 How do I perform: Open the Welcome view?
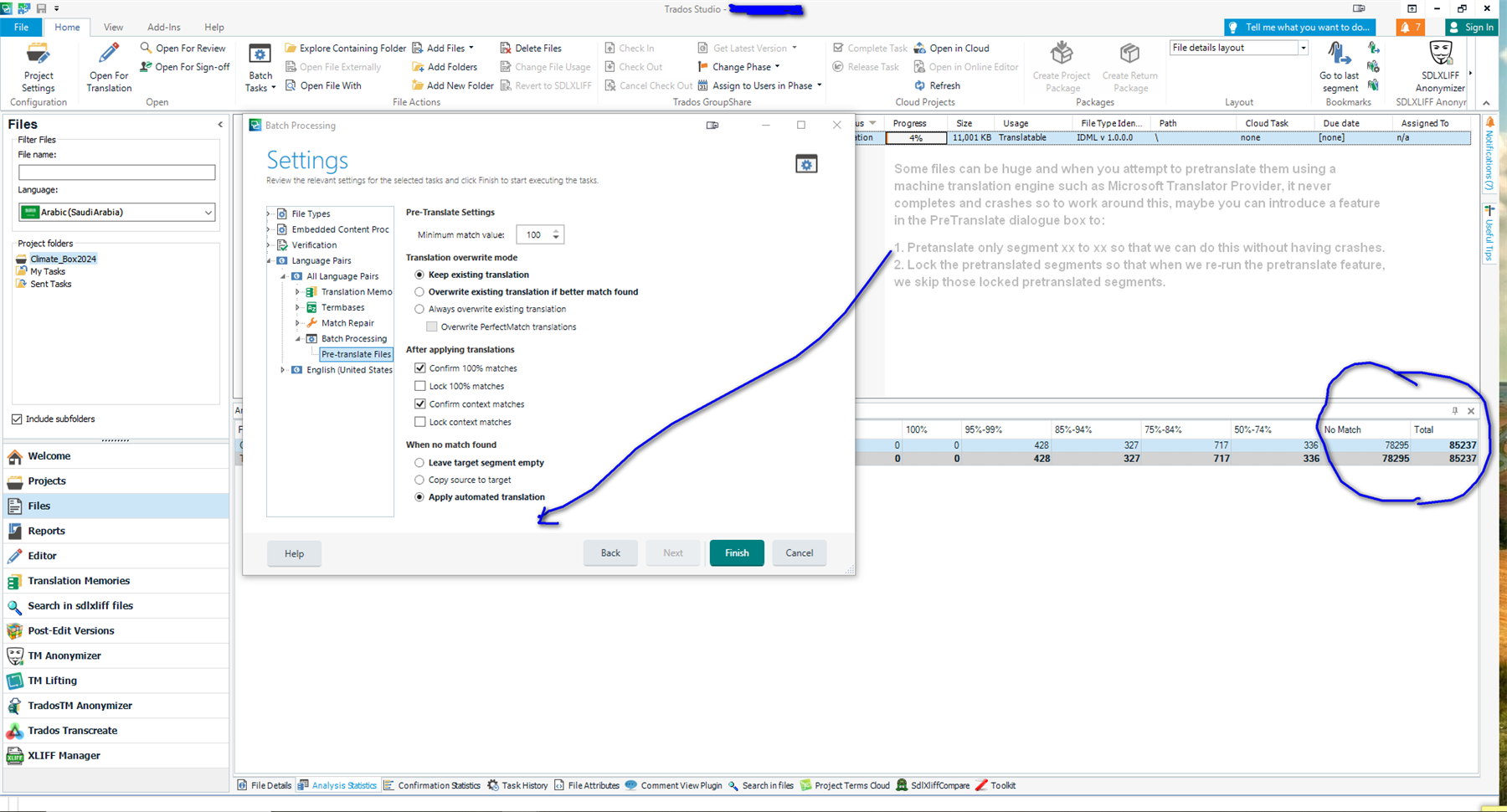(x=116, y=456)
